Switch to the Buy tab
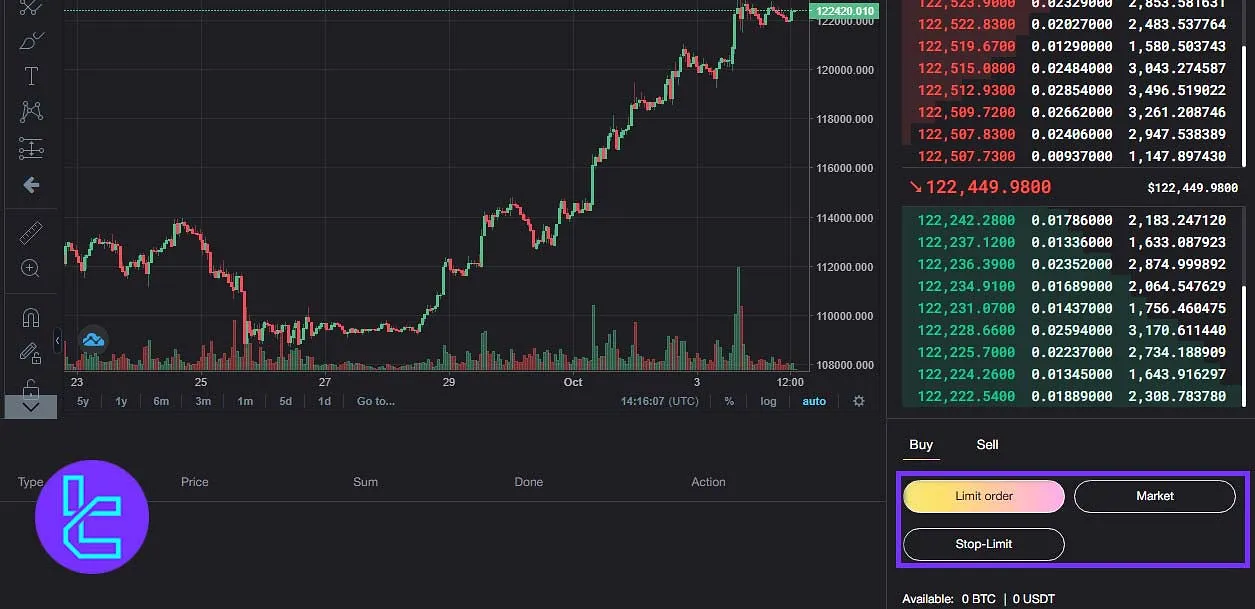 click(x=921, y=445)
